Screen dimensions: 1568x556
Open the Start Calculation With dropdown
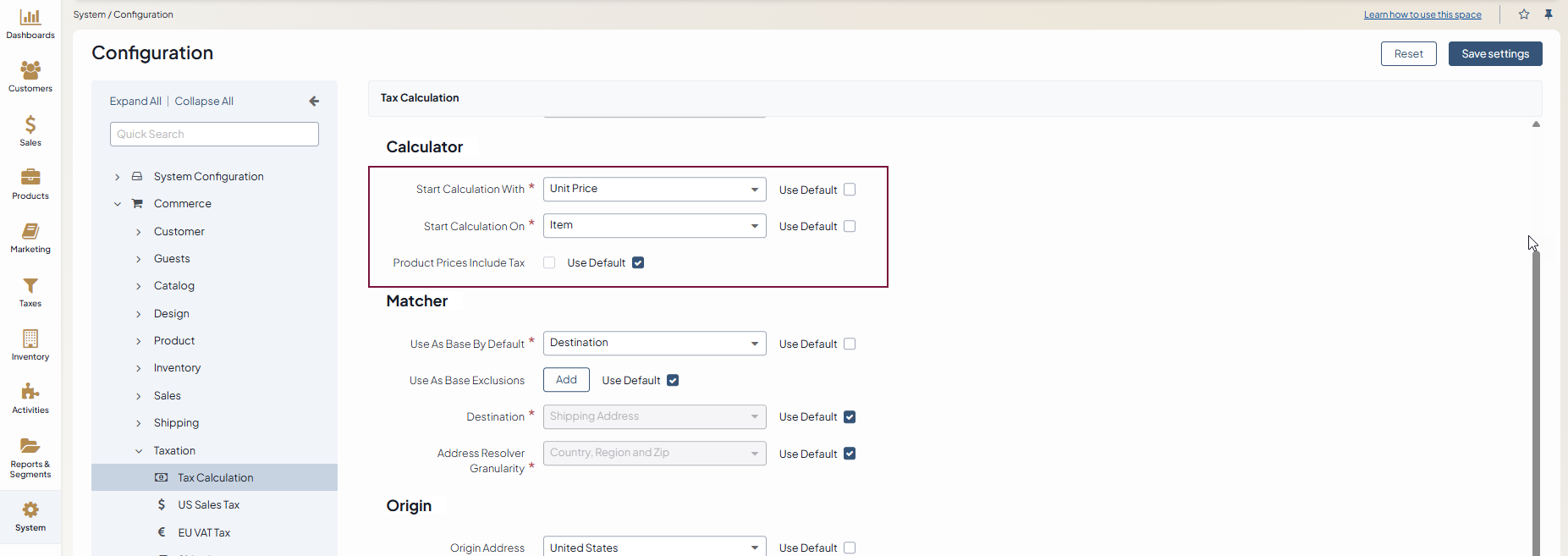654,190
